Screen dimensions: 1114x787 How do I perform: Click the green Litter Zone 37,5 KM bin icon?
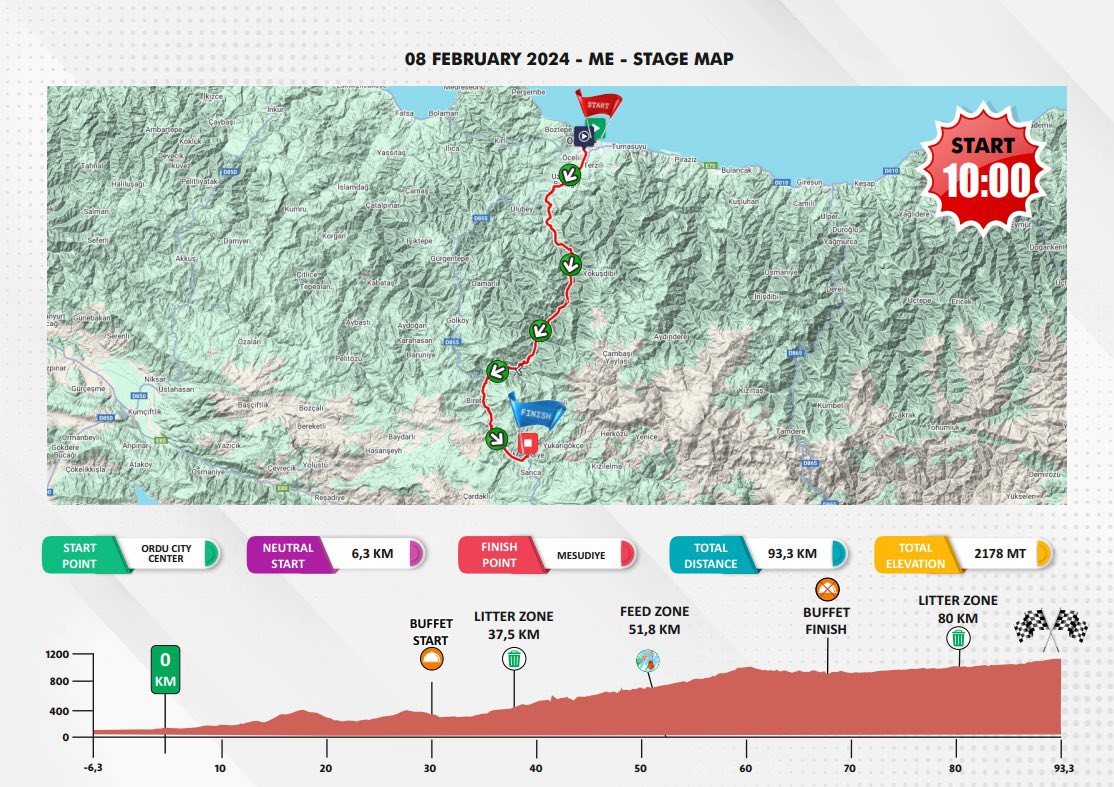(514, 659)
